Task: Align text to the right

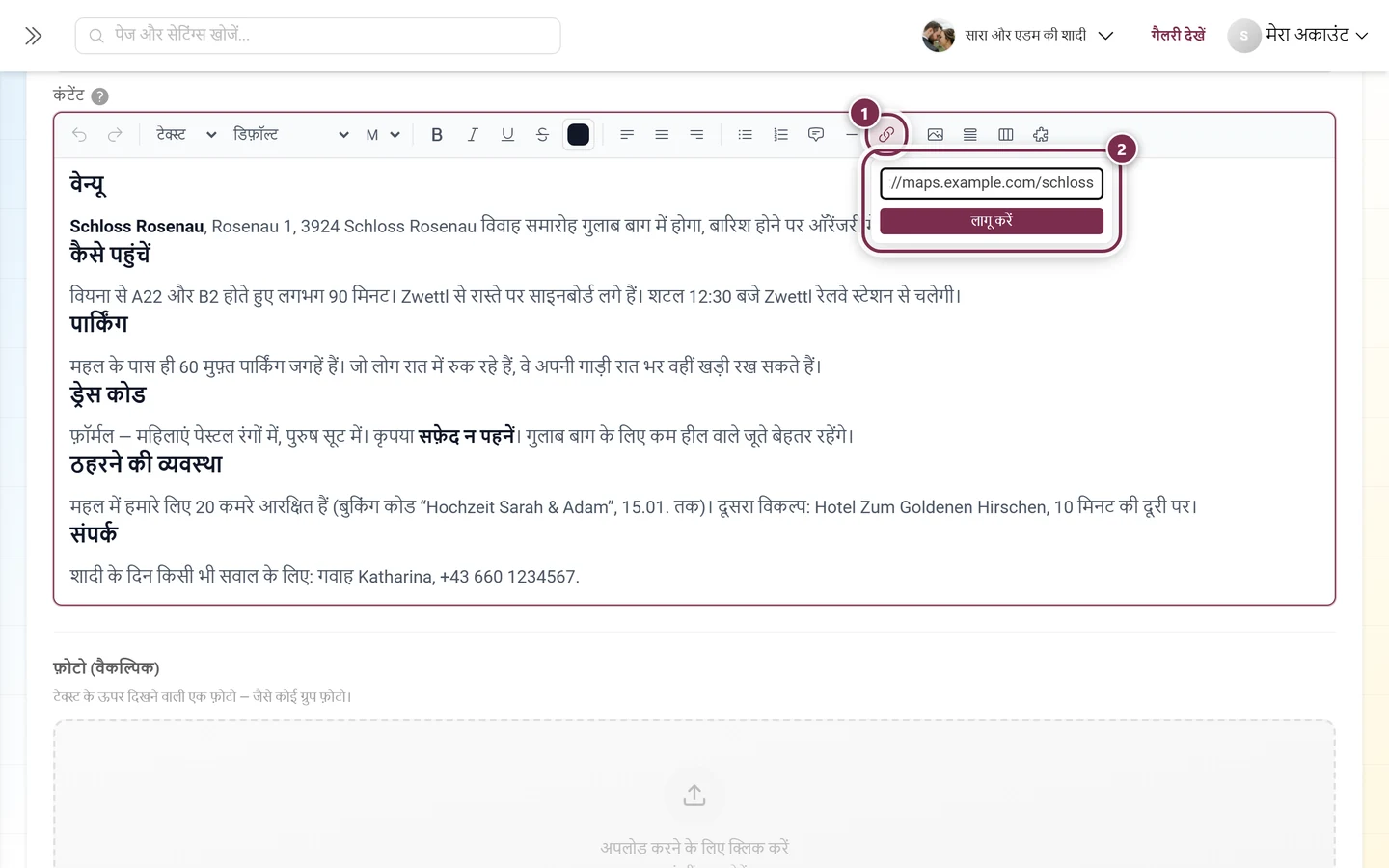Action: pyautogui.click(x=696, y=135)
